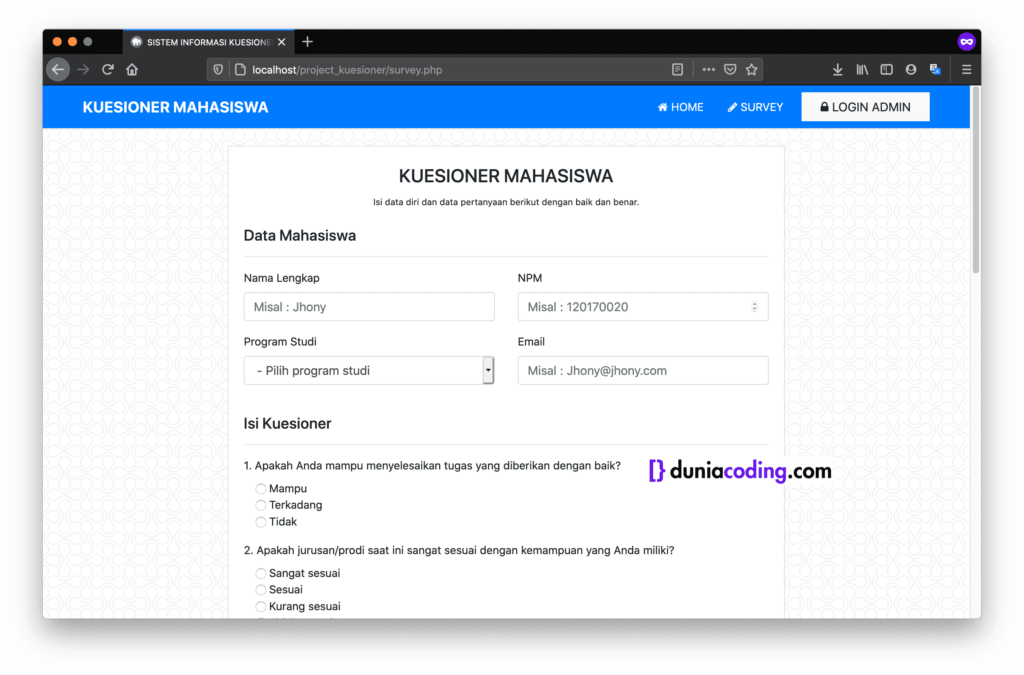This screenshot has width=1024, height=675.
Task: Click the tracking protection shield icon
Action: point(218,69)
